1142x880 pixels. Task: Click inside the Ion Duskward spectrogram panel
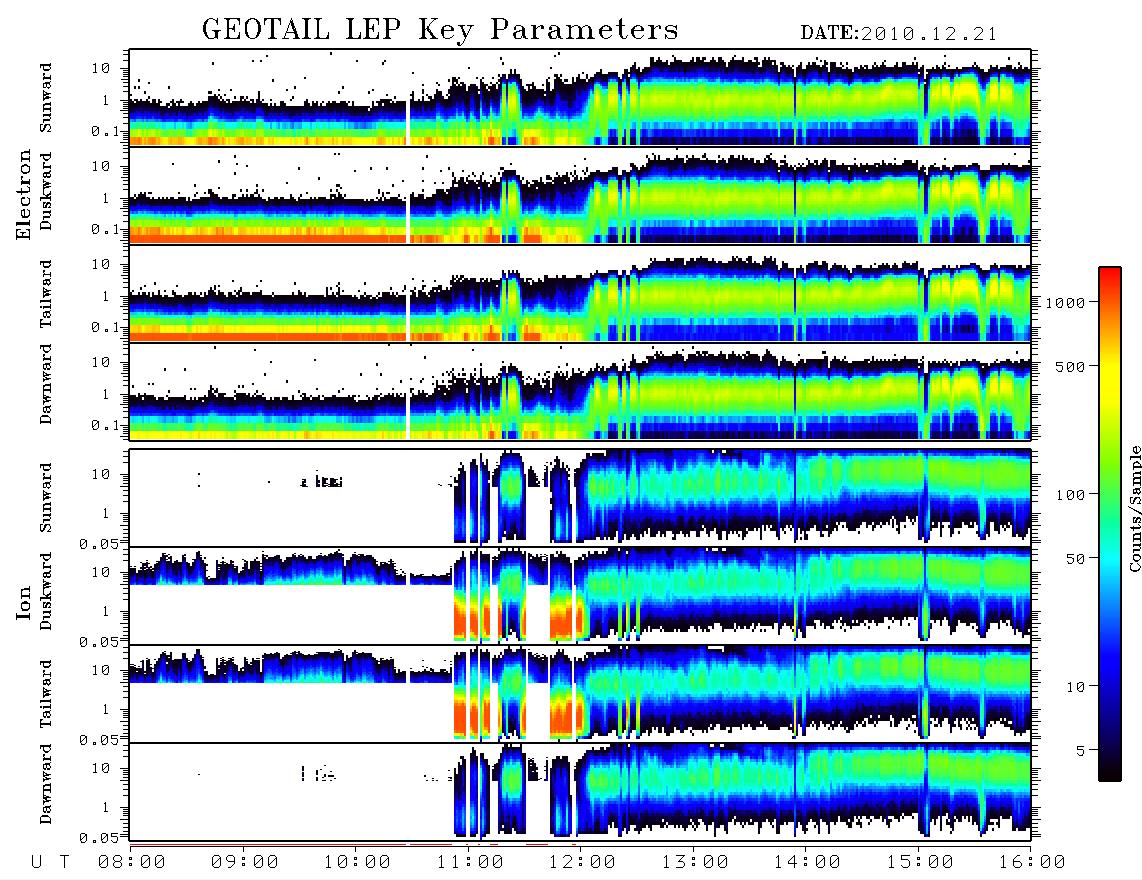(x=580, y=595)
